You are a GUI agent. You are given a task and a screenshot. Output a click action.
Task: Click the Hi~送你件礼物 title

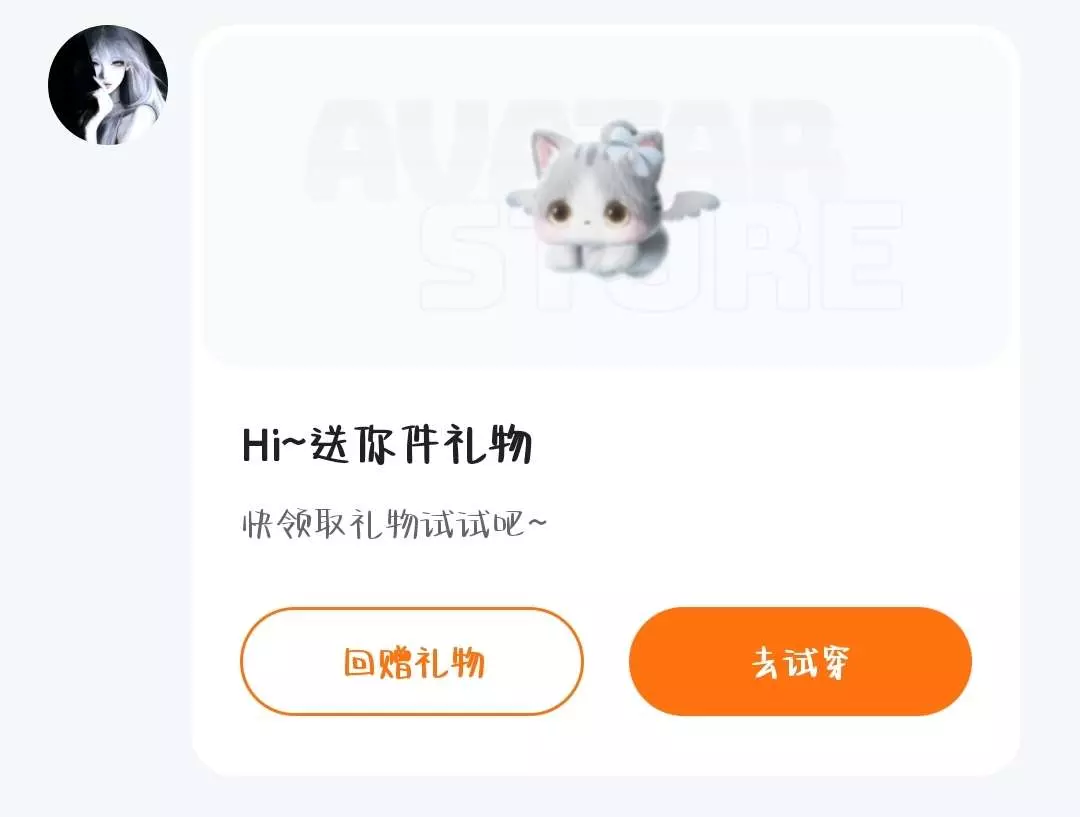click(x=387, y=444)
